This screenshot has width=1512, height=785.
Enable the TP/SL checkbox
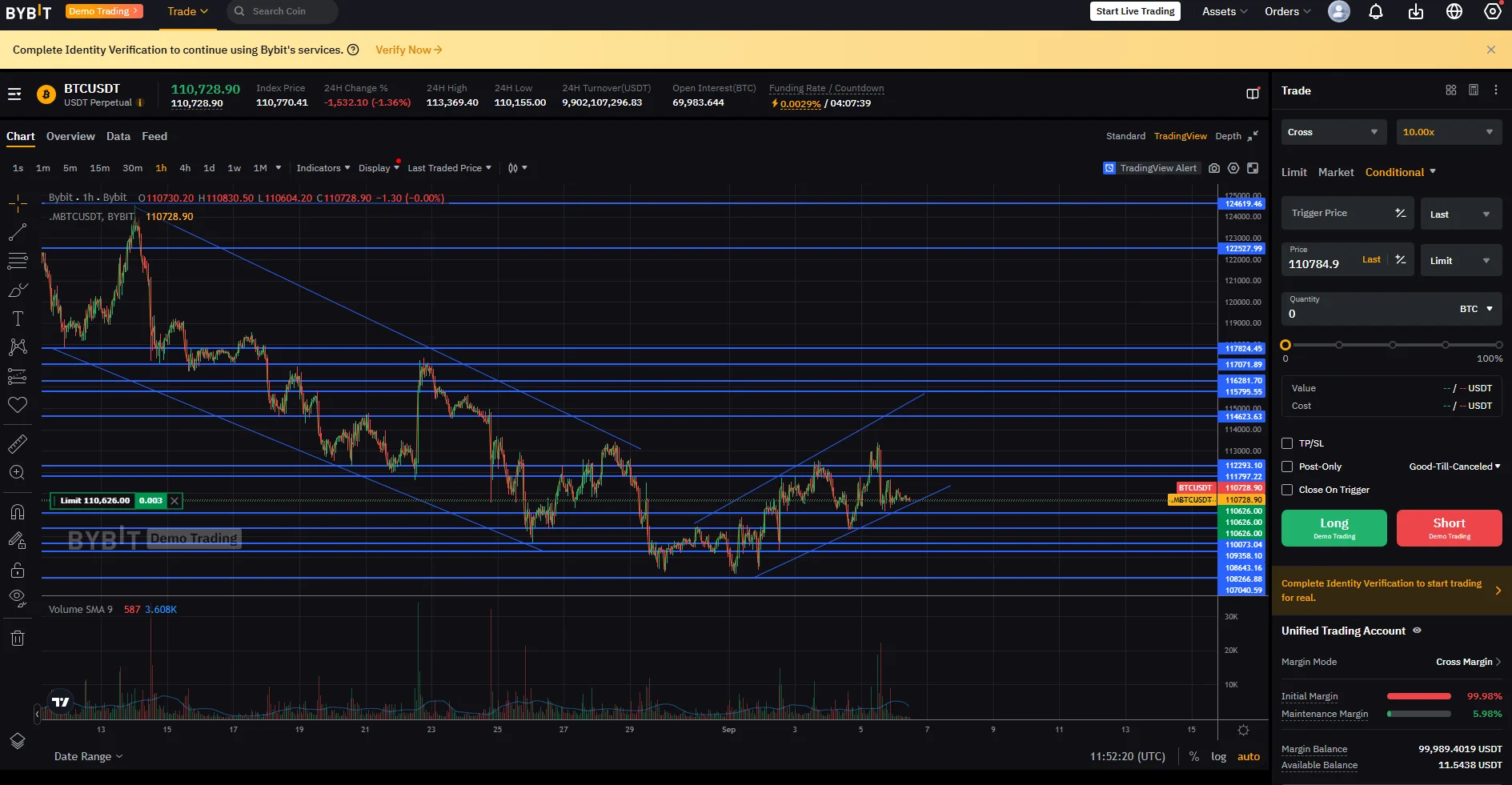pos(1287,443)
